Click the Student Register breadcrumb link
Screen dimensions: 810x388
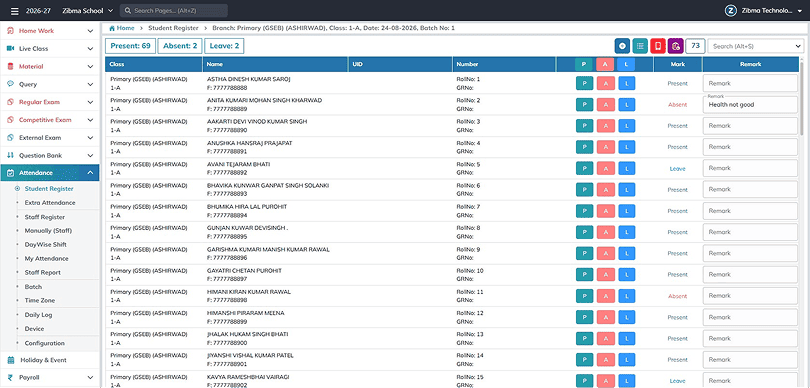173,28
